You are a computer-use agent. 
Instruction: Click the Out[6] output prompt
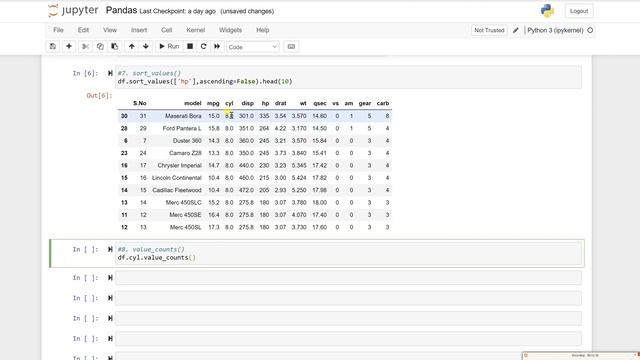click(99, 96)
